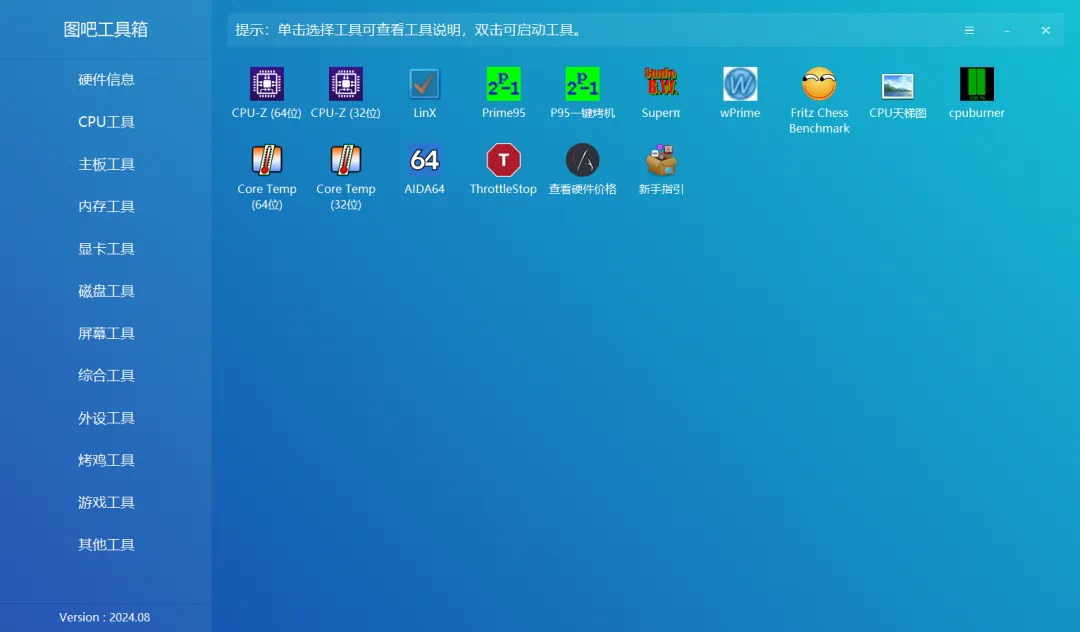The height and width of the screenshot is (632, 1080).
Task: Select the ThrottleStop tool icon
Action: (x=503, y=160)
